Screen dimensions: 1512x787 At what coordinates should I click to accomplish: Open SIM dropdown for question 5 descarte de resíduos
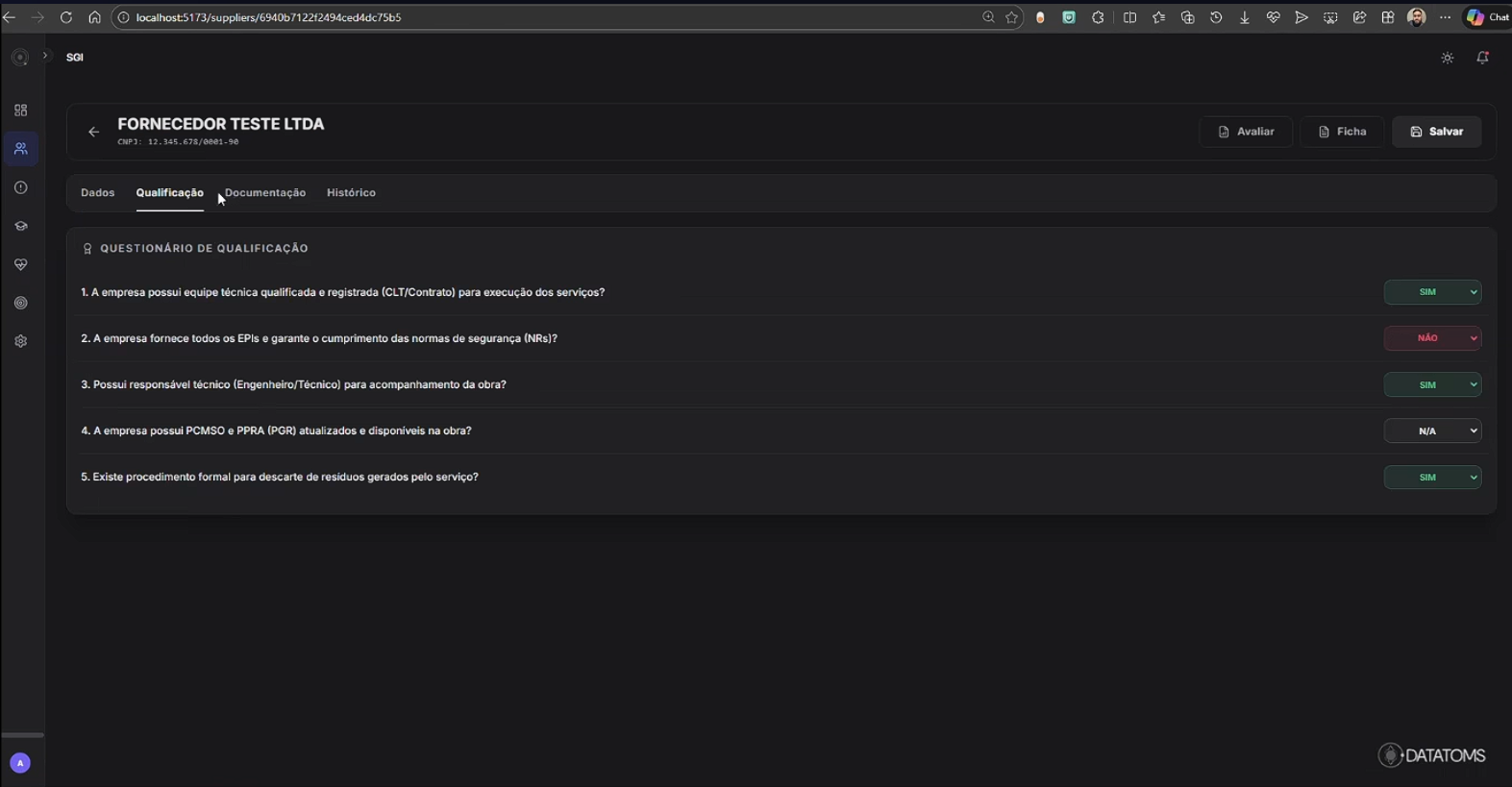[x=1432, y=477]
